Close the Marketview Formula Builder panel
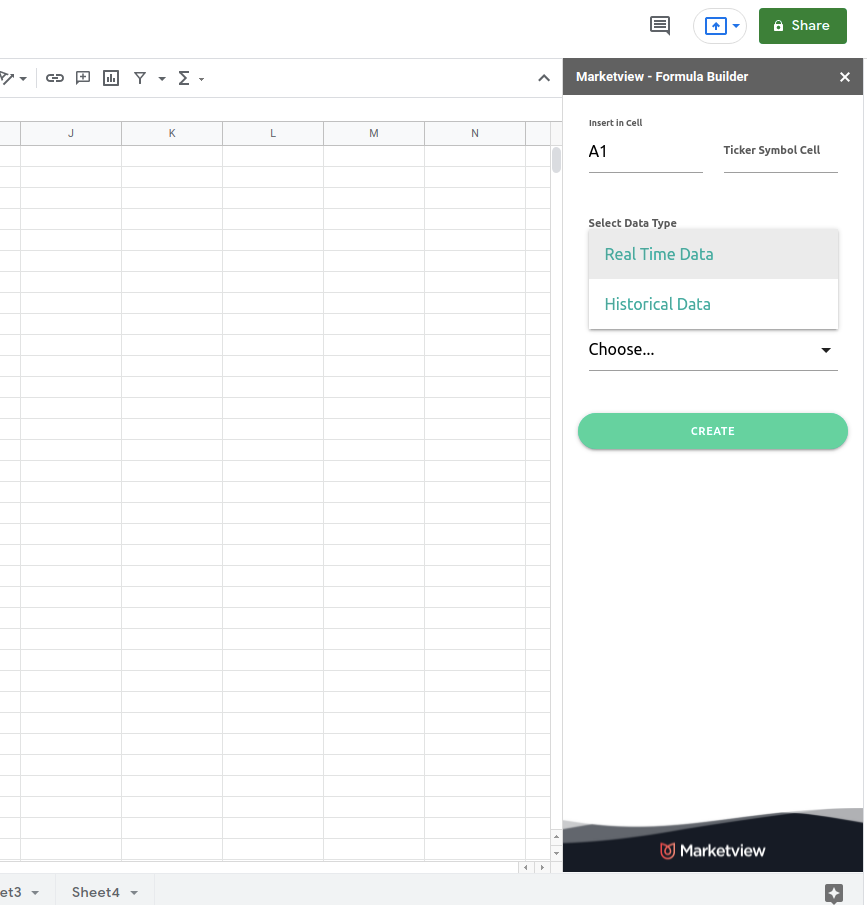 pyautogui.click(x=845, y=77)
